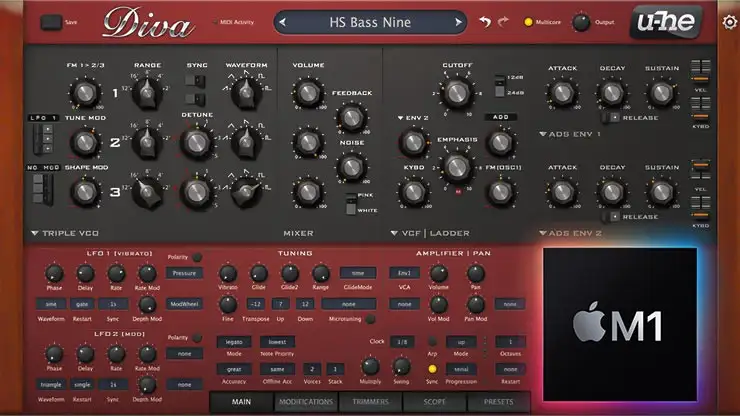Toggle the Multicore indicator
This screenshot has width=740, height=416.
coord(528,22)
